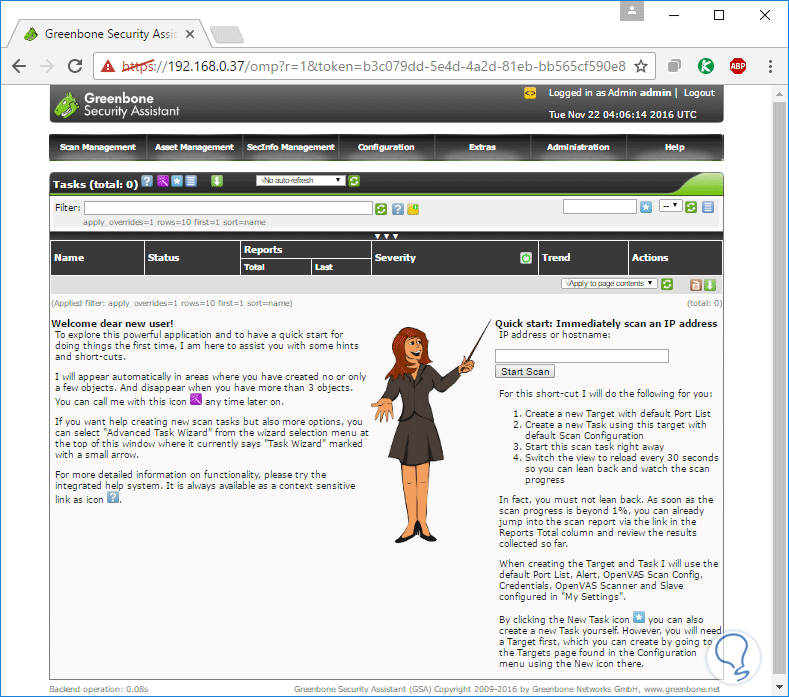Screen dimensions: 789x697
Task: Open Kaspersky extension icon
Action: click(706, 66)
